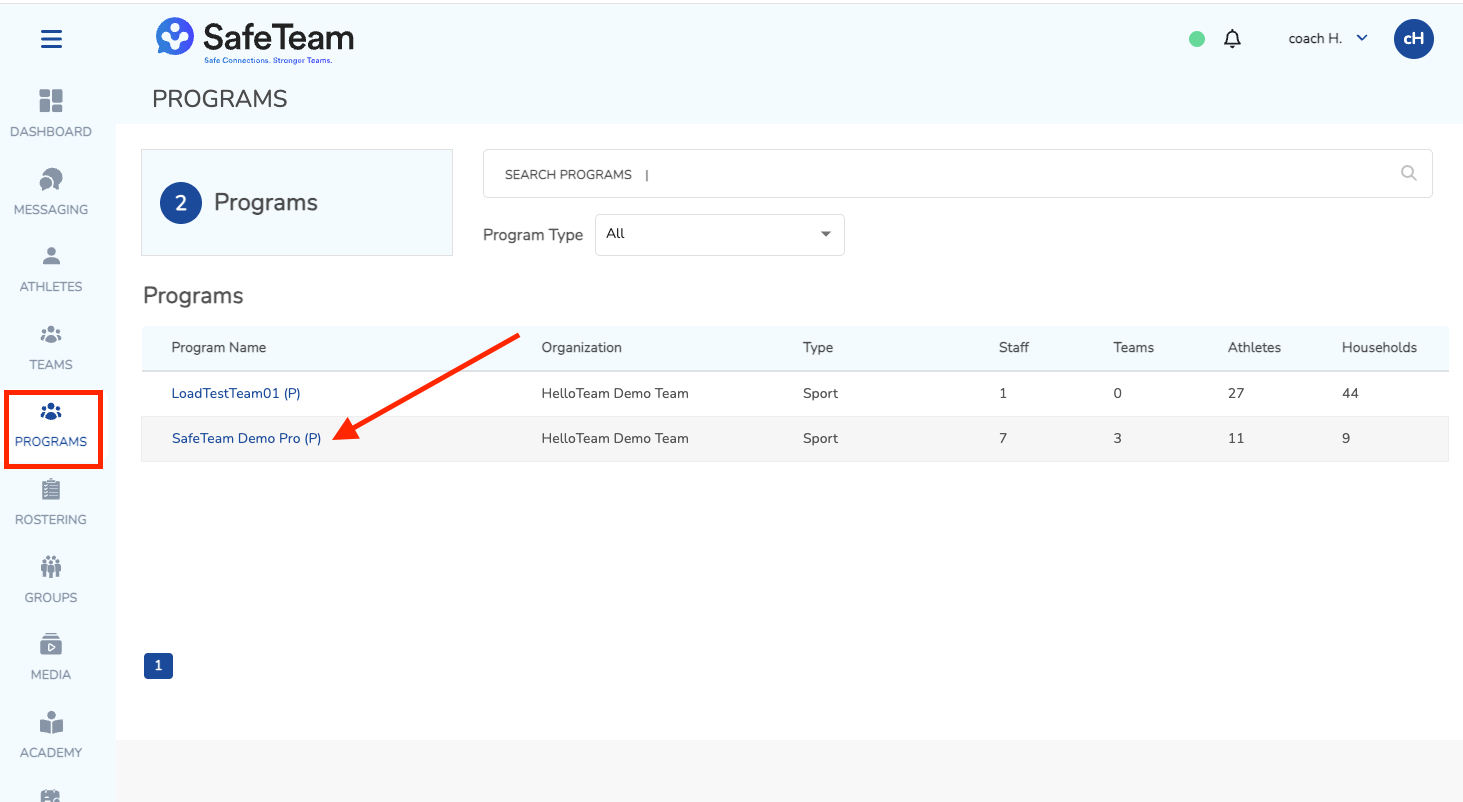This screenshot has height=802, width=1463.
Task: Go to pagination page 1
Action: pos(158,666)
